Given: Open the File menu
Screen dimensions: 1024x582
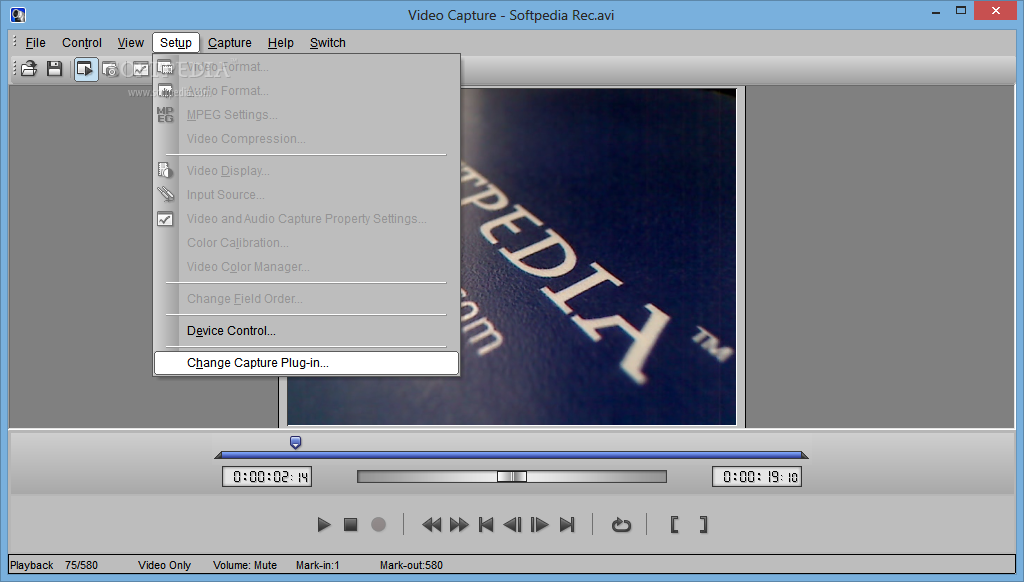Looking at the screenshot, I should coord(35,42).
